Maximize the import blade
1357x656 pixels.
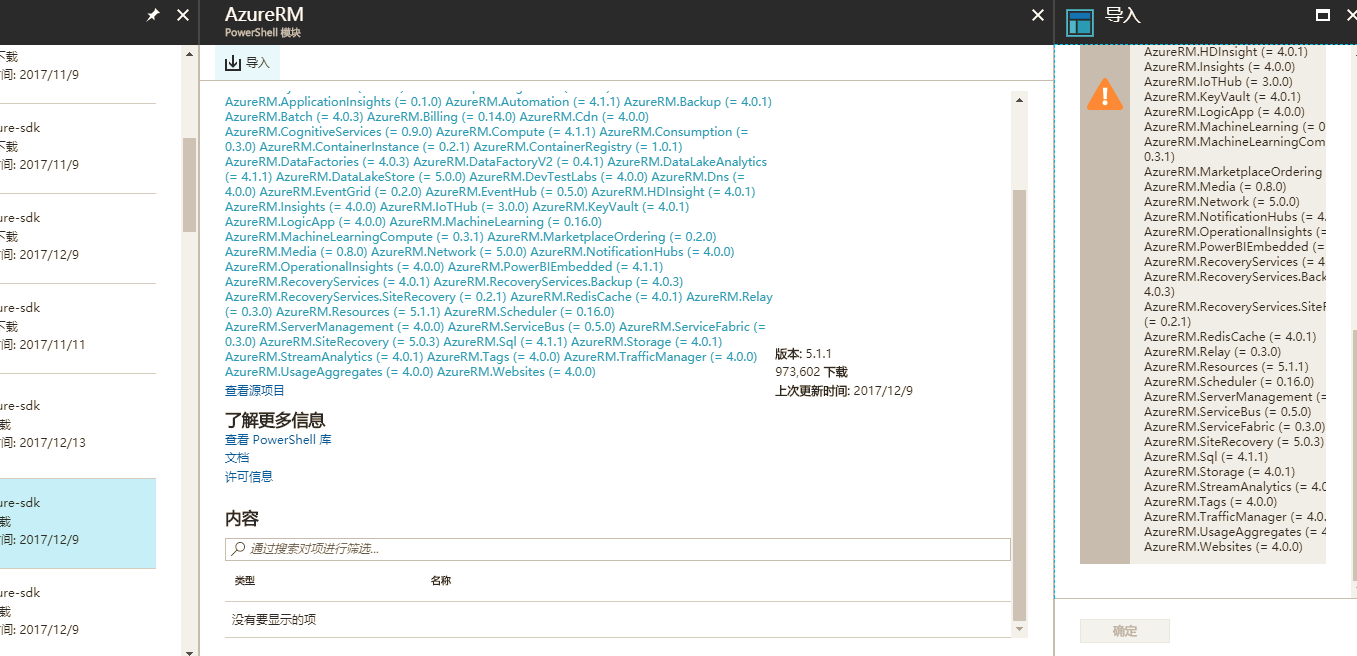[1323, 15]
